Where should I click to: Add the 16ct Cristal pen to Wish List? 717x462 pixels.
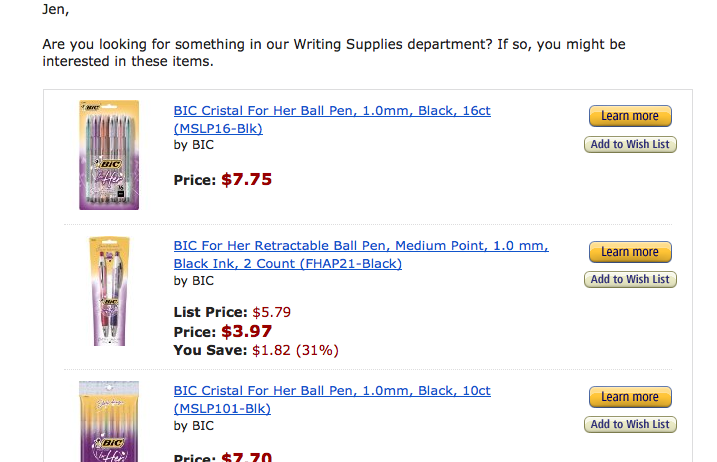pos(629,144)
